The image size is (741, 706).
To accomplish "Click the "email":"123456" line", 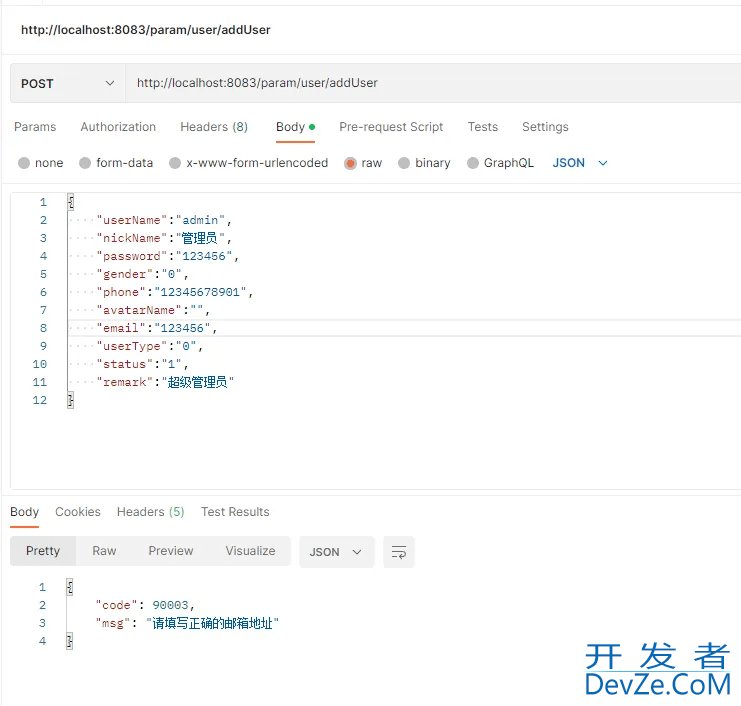I will [157, 328].
